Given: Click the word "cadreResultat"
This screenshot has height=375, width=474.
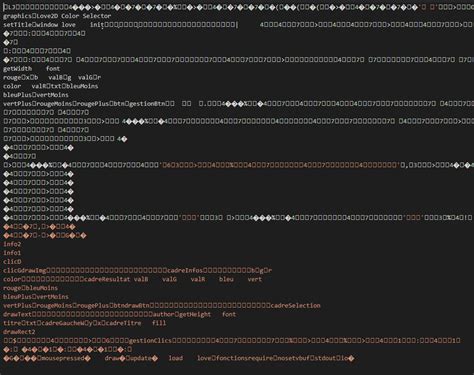Looking at the screenshot, I should (107, 279).
